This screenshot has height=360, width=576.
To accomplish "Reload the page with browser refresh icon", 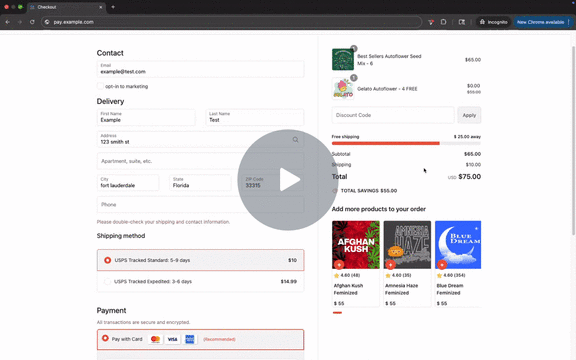I will click(x=32, y=22).
